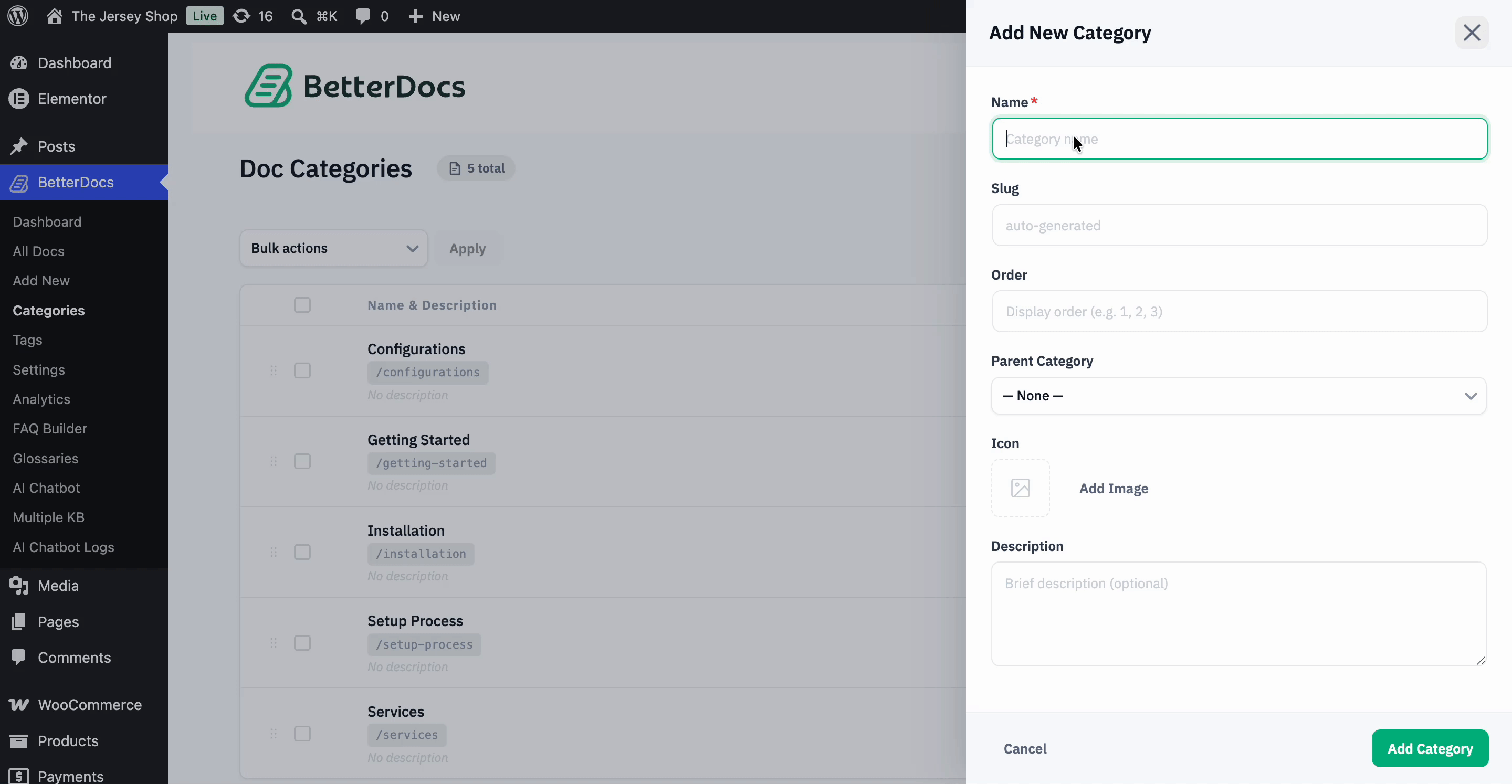
Task: Click the Comments icon in sidebar
Action: pyautogui.click(x=19, y=657)
